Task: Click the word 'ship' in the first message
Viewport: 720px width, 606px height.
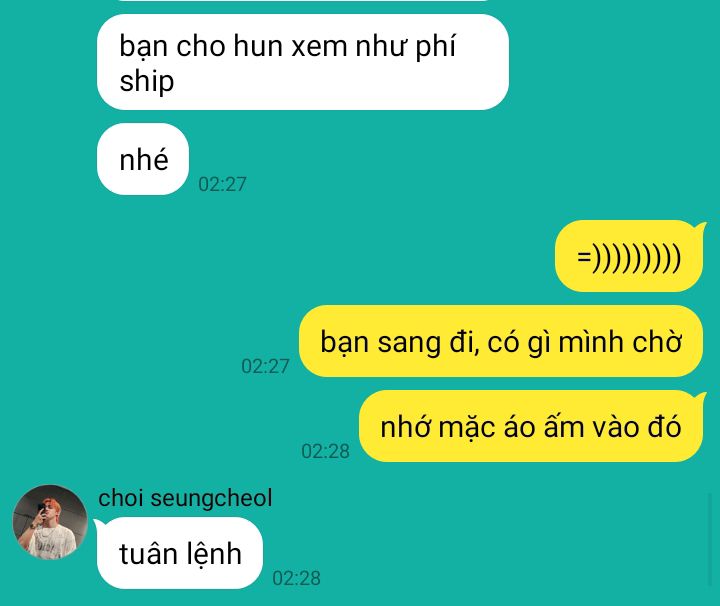Action: [146, 81]
